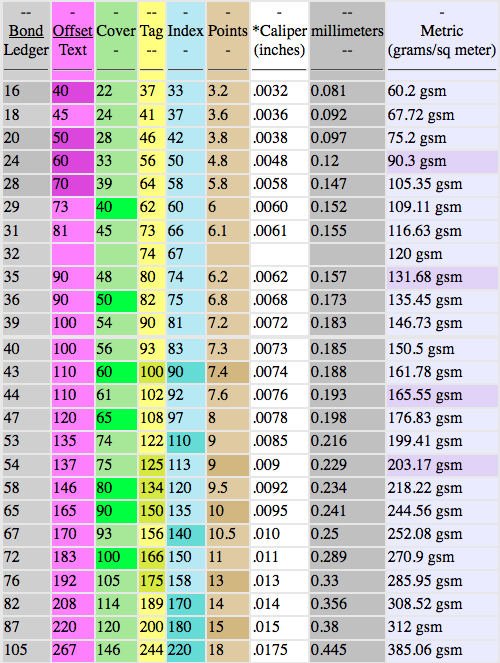The image size is (500, 663).
Task: Click the Text label under Offset
Action: tap(73, 50)
